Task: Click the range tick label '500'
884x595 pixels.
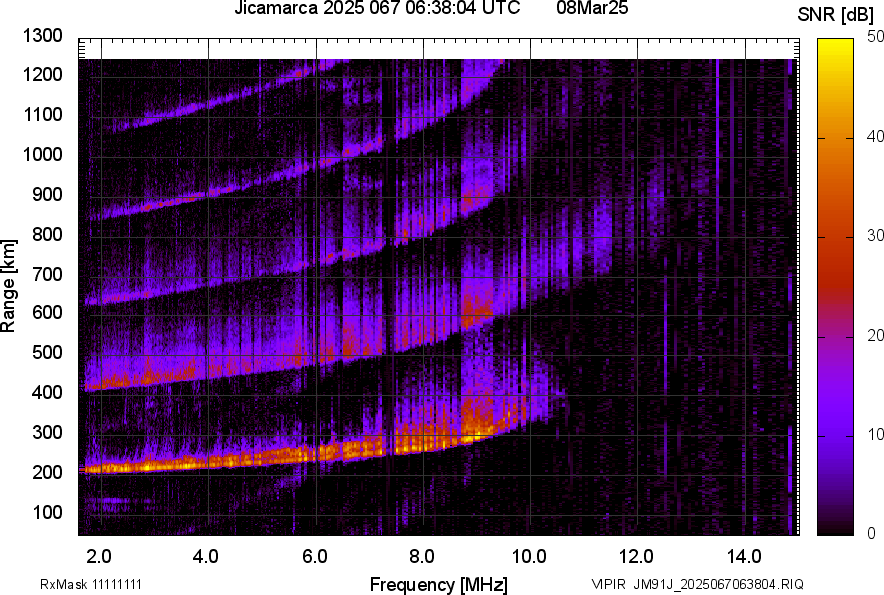Action: [47, 352]
